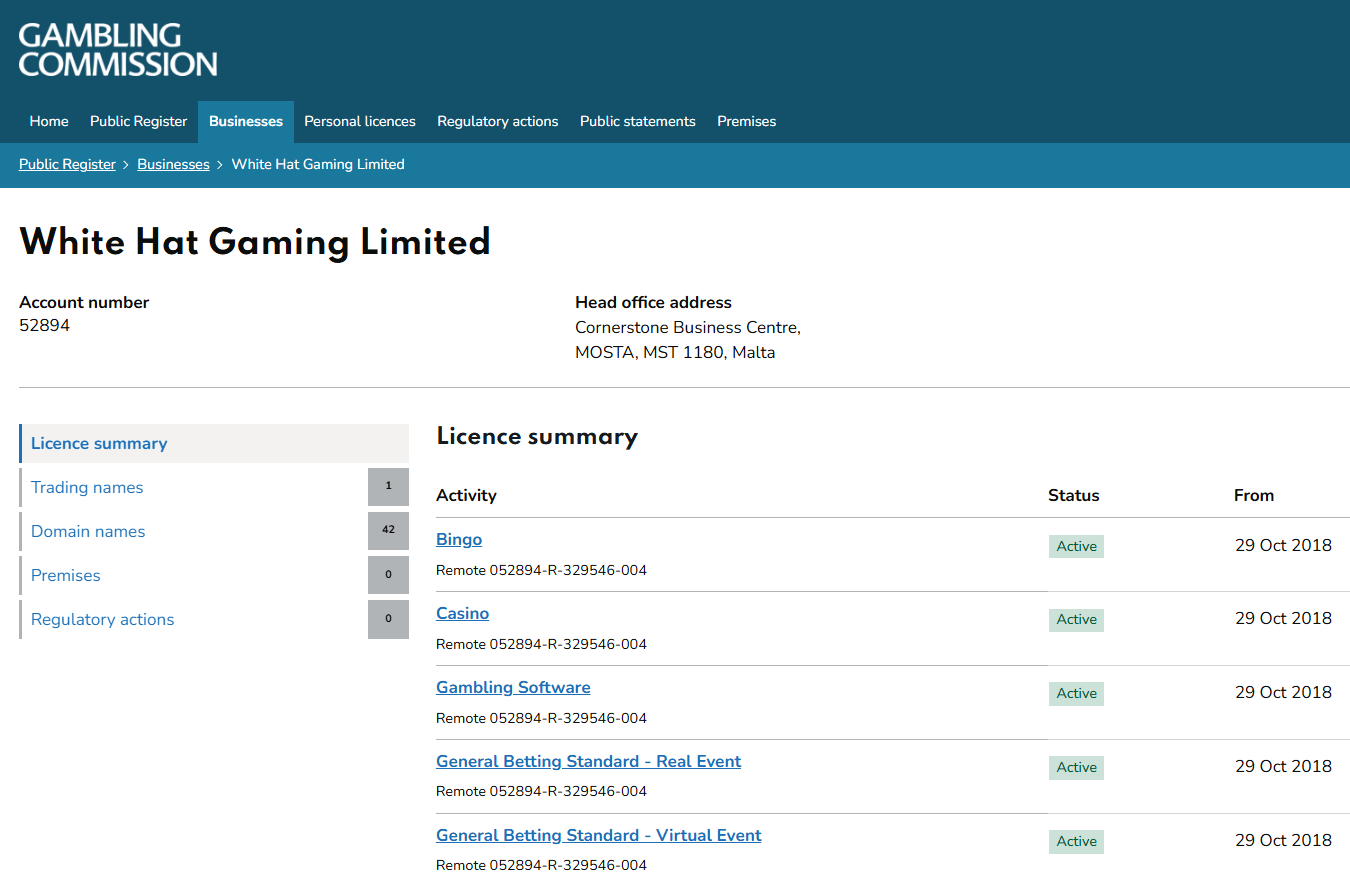Click account number 52894
This screenshot has width=1350, height=885.
45,325
